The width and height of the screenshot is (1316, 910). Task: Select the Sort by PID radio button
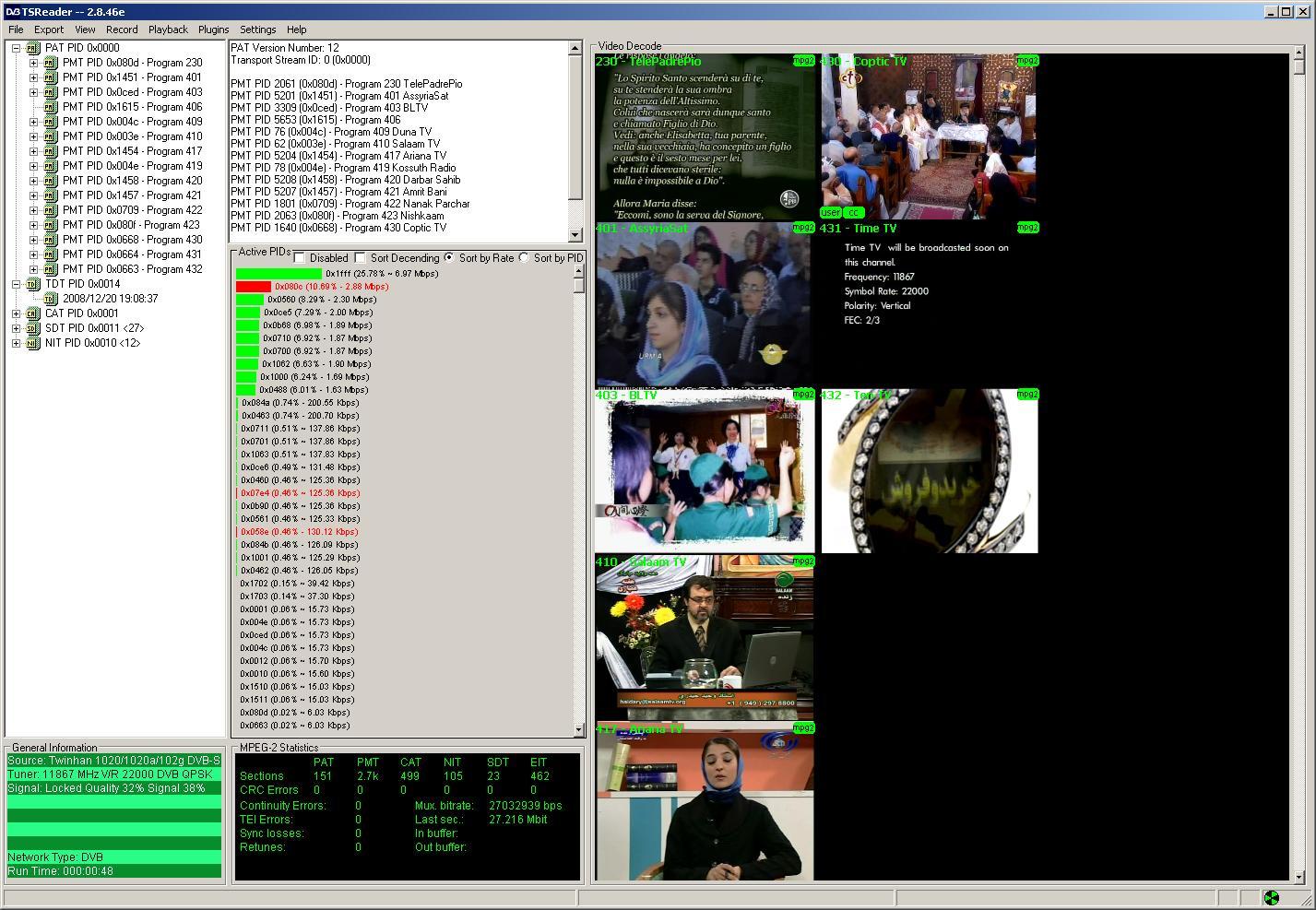(x=524, y=258)
